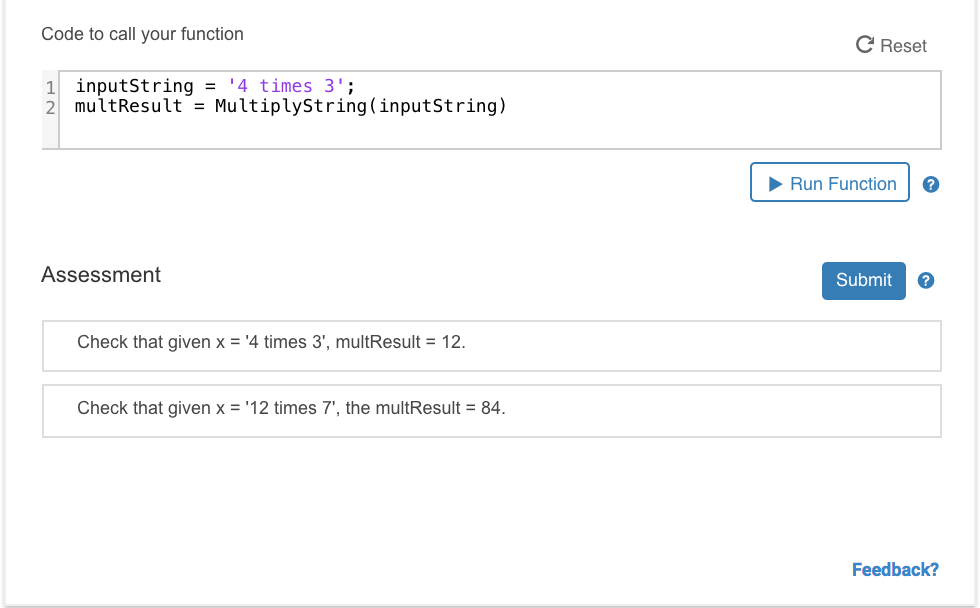Click line number 2 in the editor gutter
The height and width of the screenshot is (608, 980).
click(51, 106)
